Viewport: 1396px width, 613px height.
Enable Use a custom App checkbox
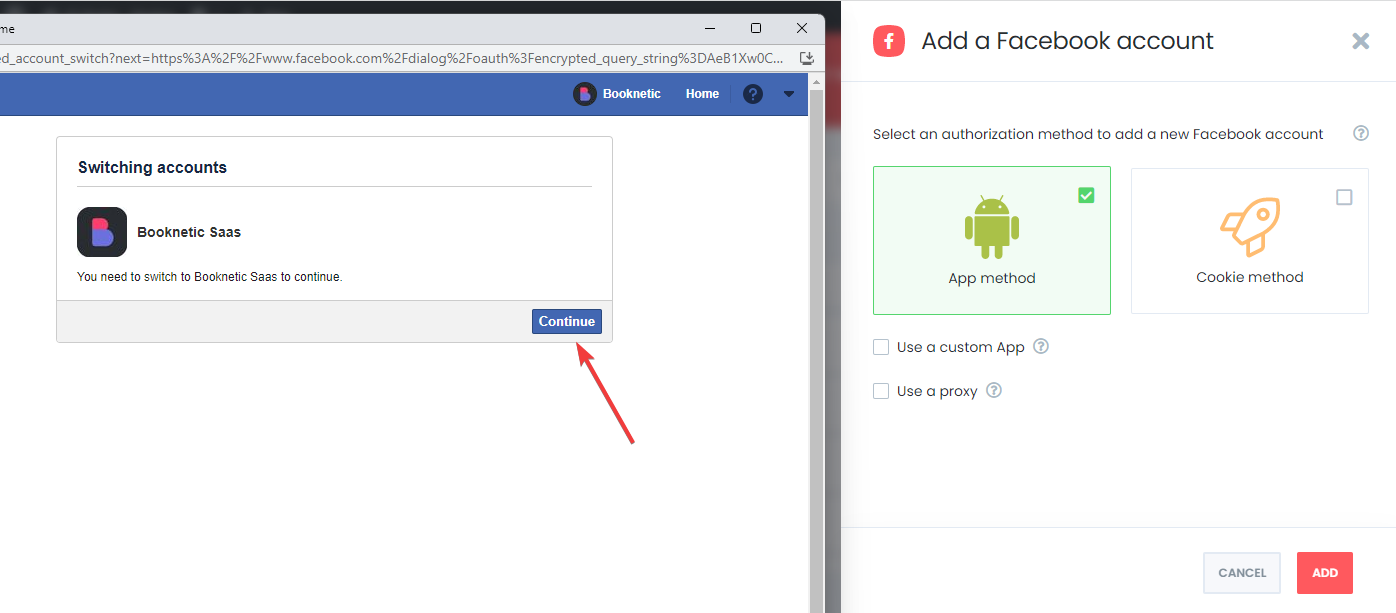pyautogui.click(x=881, y=347)
